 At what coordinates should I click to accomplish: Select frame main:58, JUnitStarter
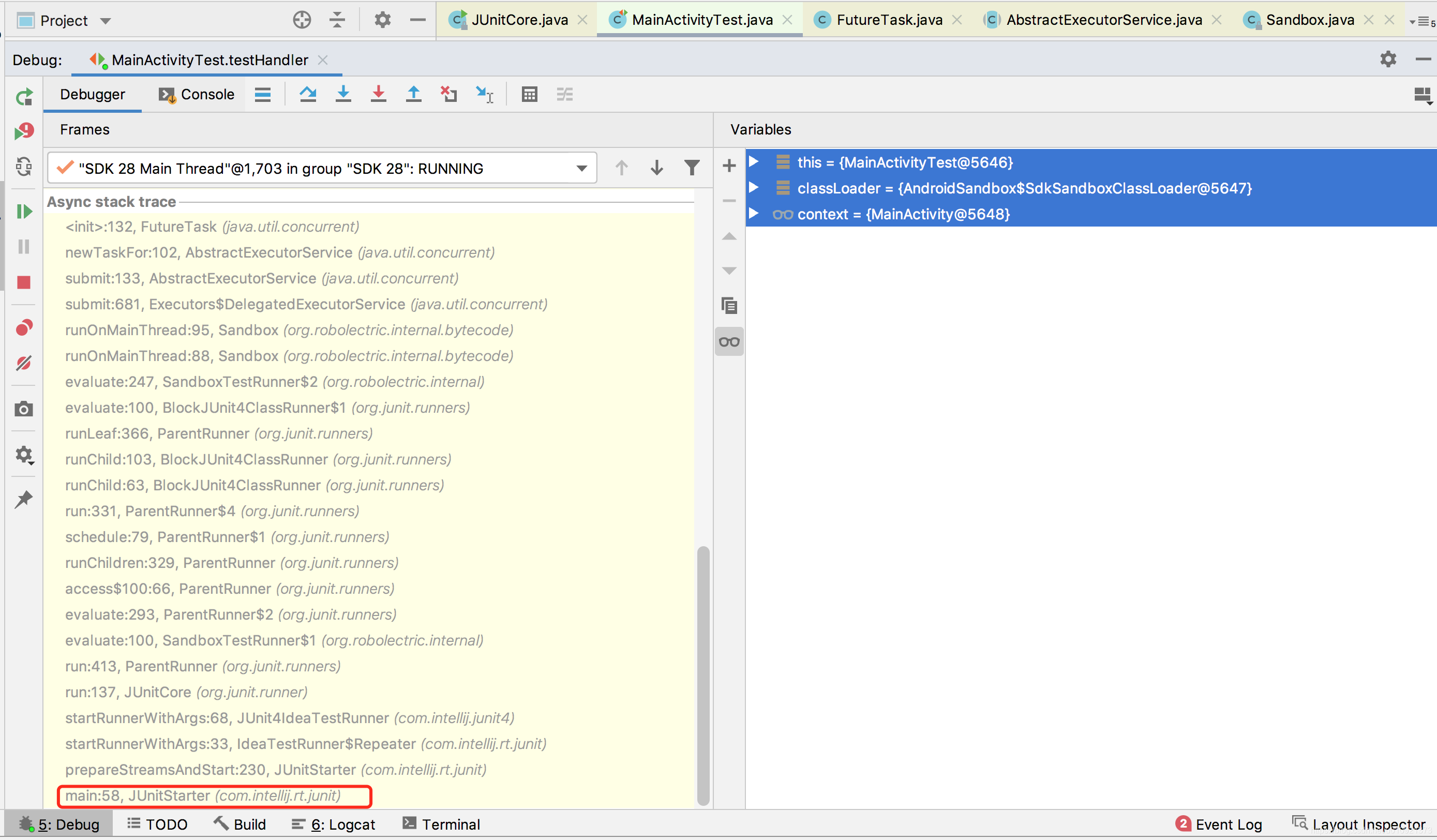click(202, 796)
